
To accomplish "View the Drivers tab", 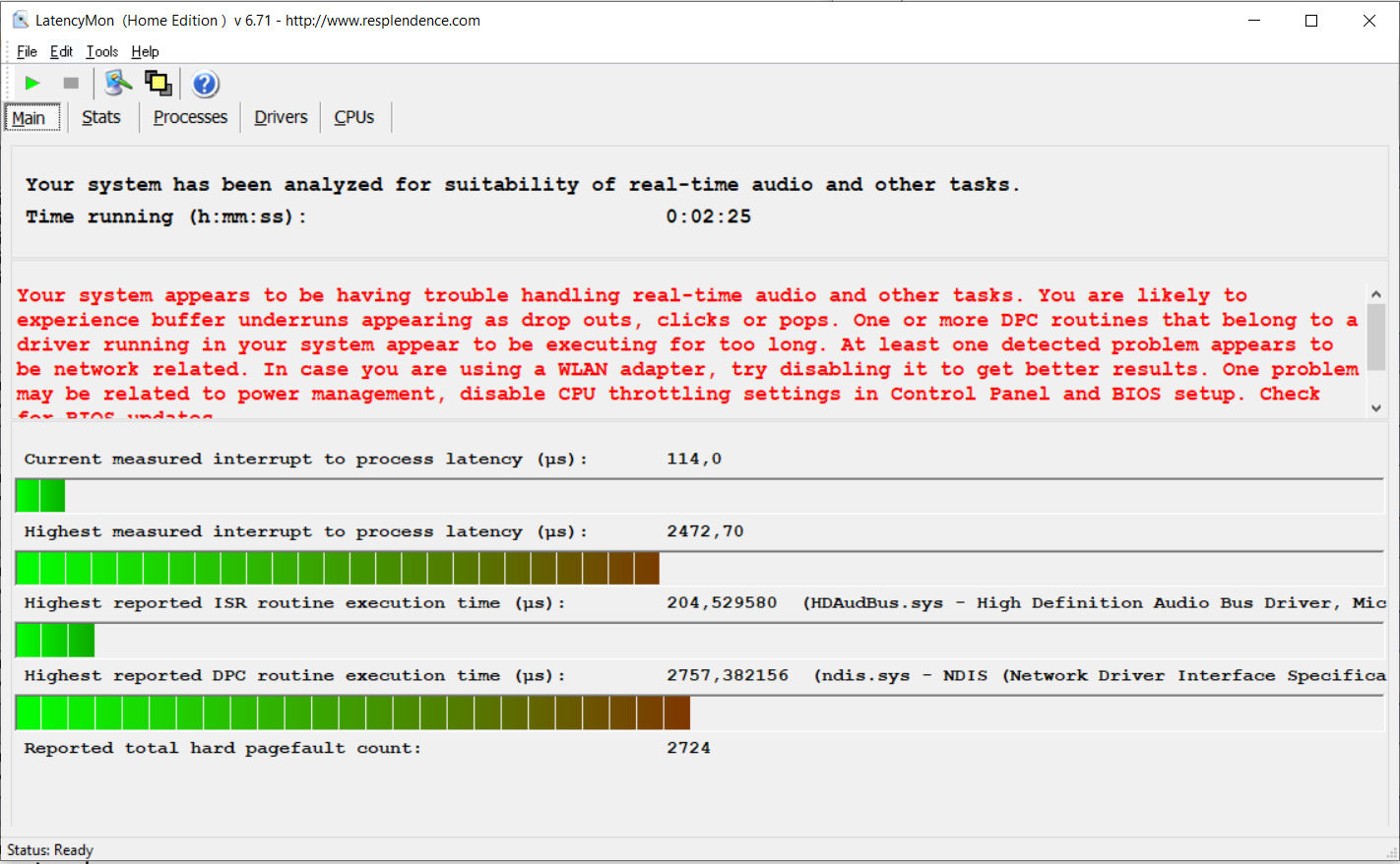I will pos(281,117).
